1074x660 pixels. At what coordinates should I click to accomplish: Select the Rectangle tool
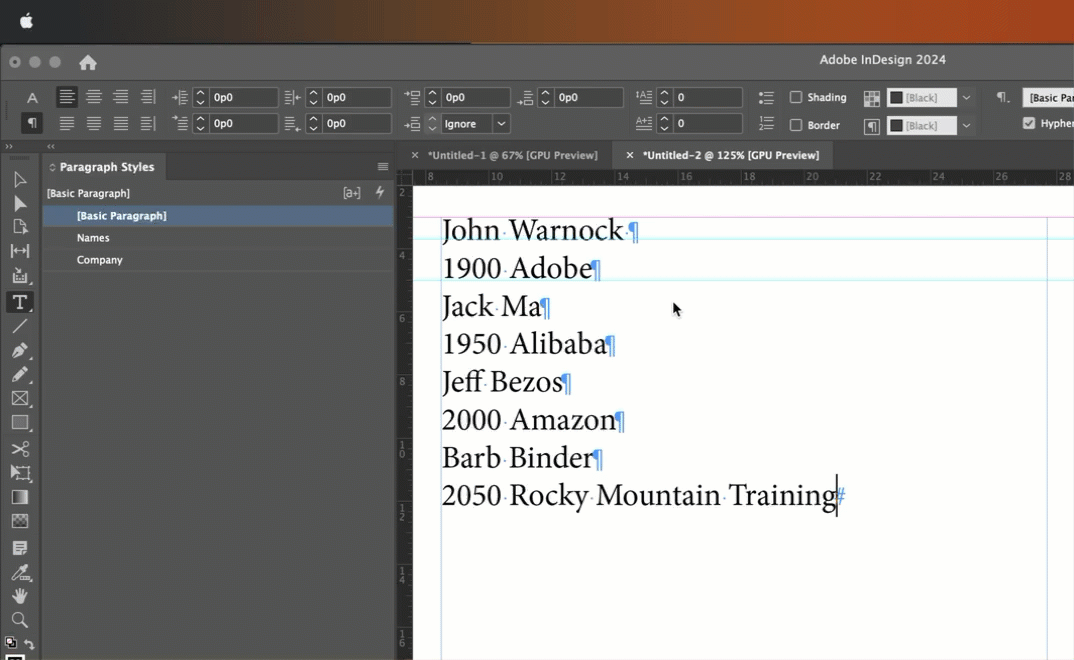20,422
